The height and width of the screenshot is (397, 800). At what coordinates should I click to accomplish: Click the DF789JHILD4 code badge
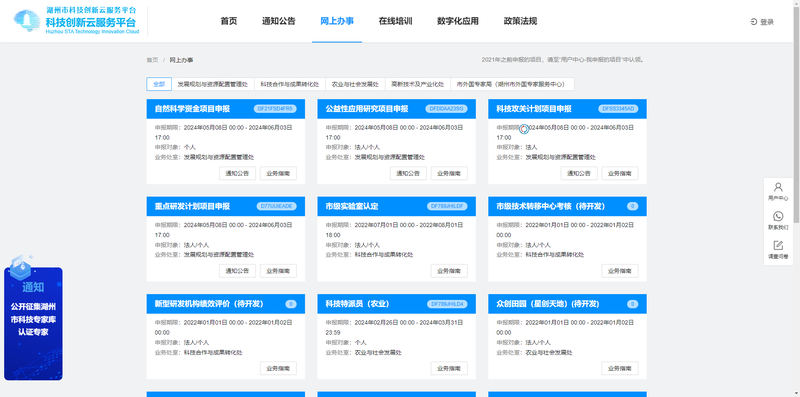447,304
